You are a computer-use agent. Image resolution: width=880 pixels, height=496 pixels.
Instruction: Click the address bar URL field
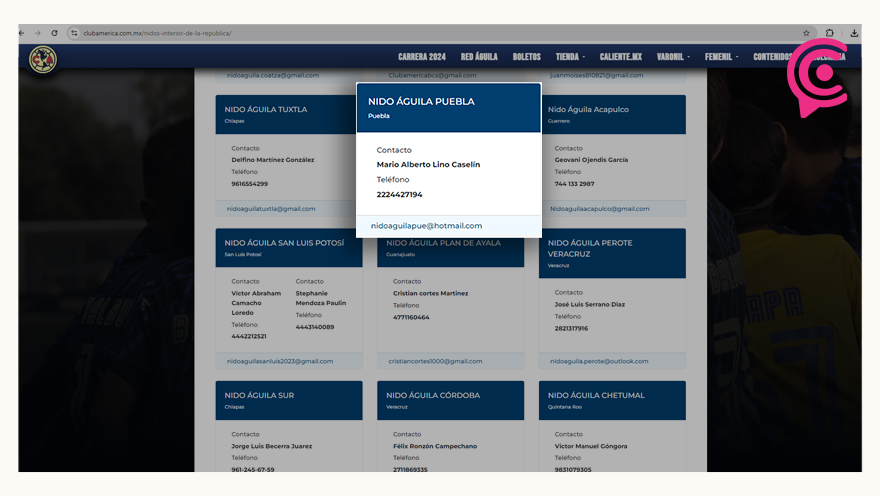(438, 33)
